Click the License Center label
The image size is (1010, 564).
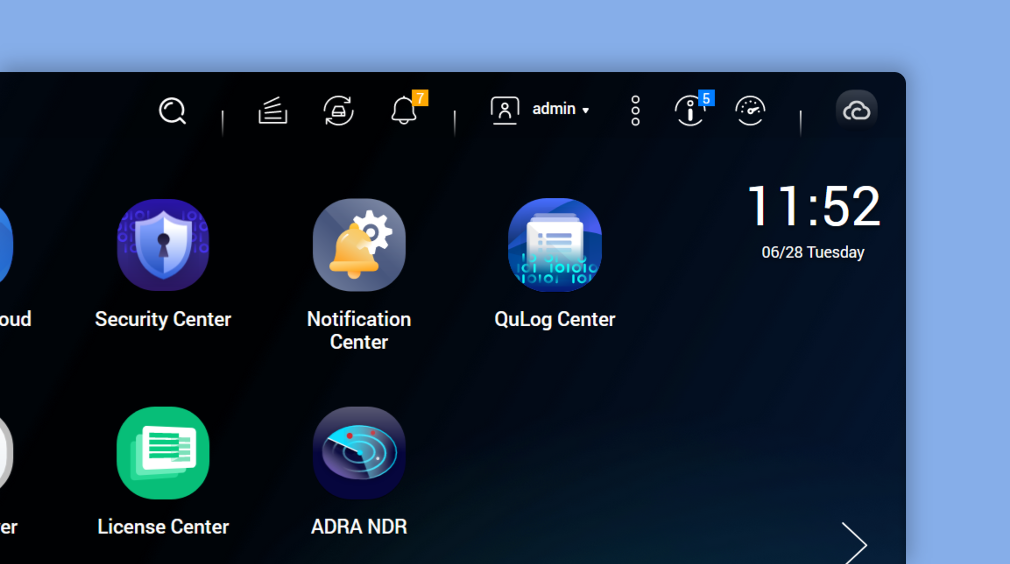[163, 527]
